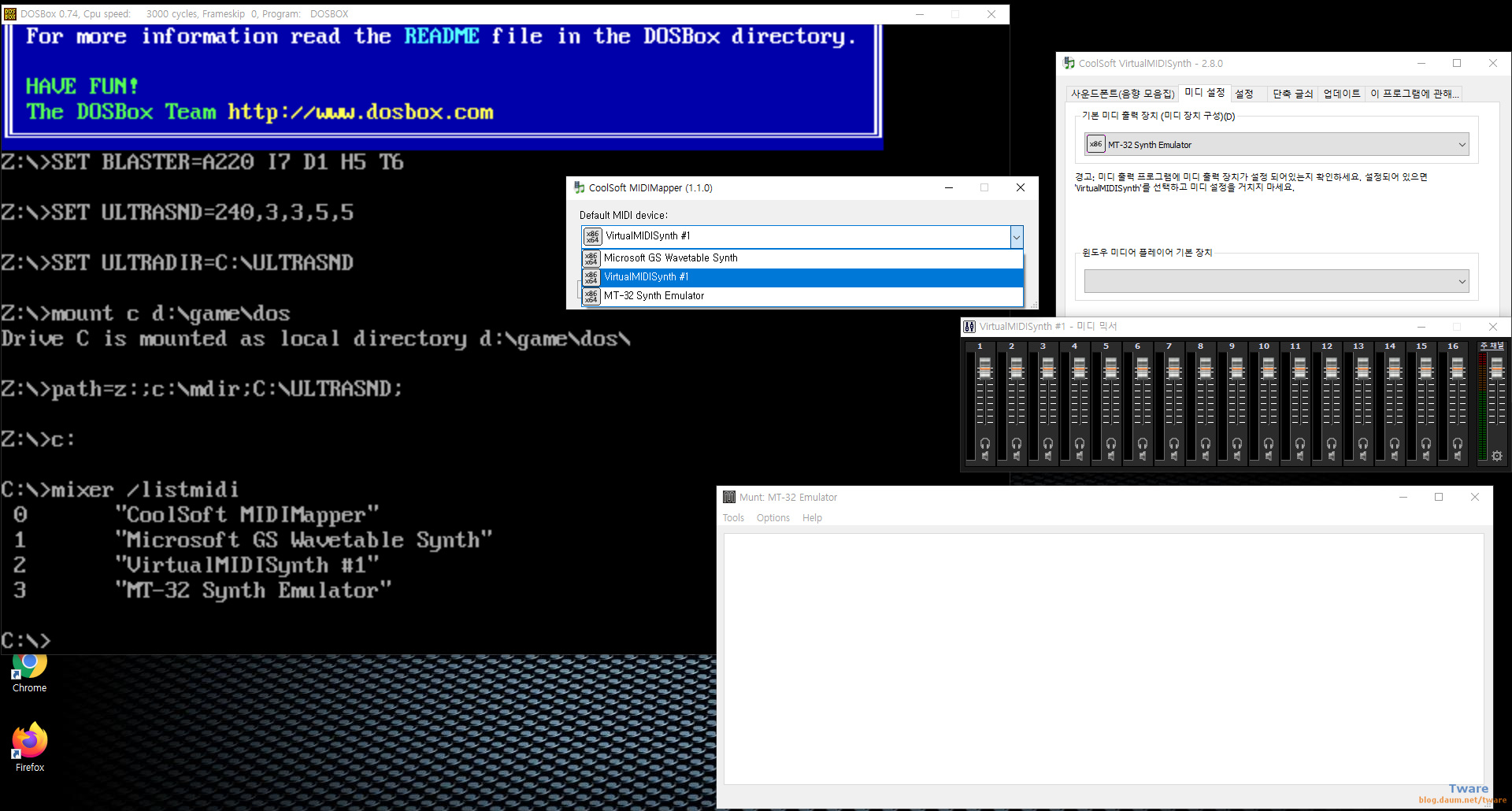
Task: Solo channel 11 with its headphone icon
Action: 1300,443
